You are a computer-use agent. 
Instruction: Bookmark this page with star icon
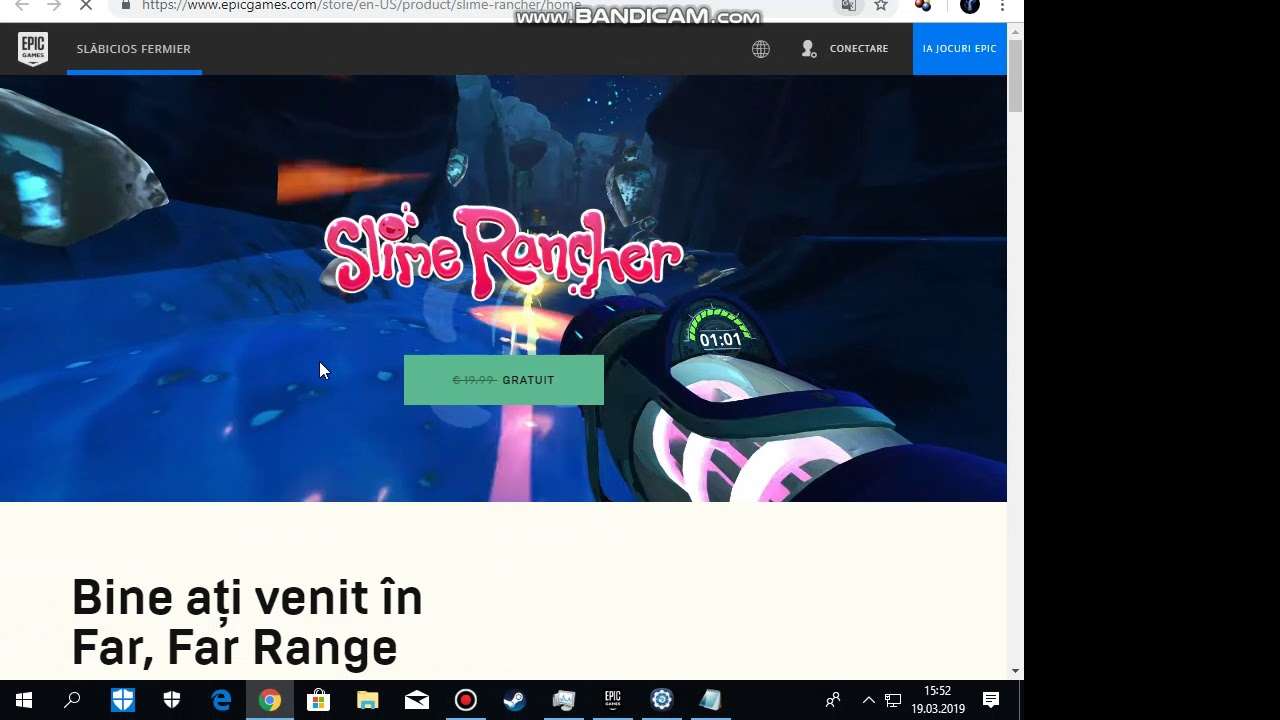coord(881,5)
